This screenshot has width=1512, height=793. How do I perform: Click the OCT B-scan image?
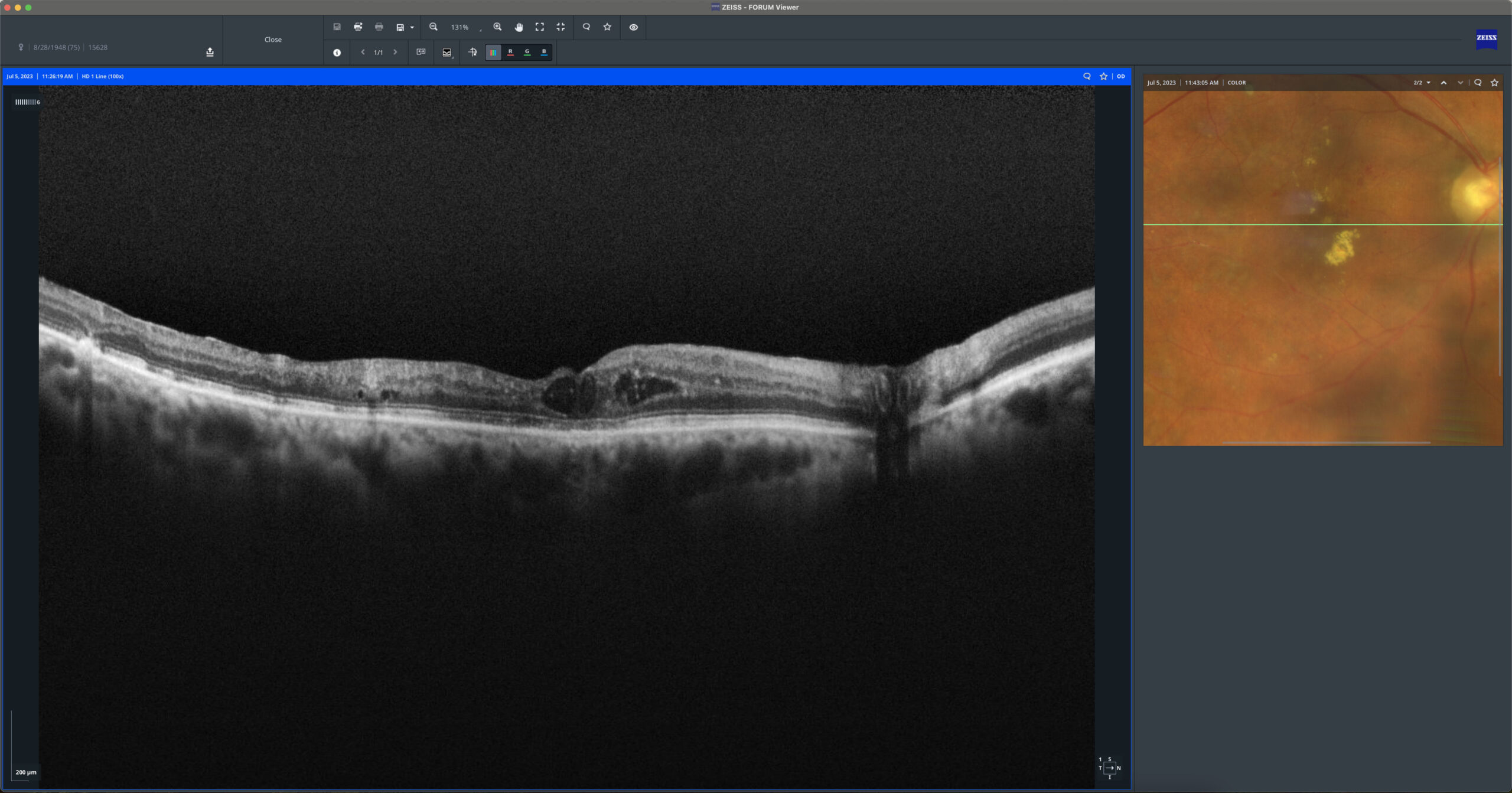pos(566,437)
